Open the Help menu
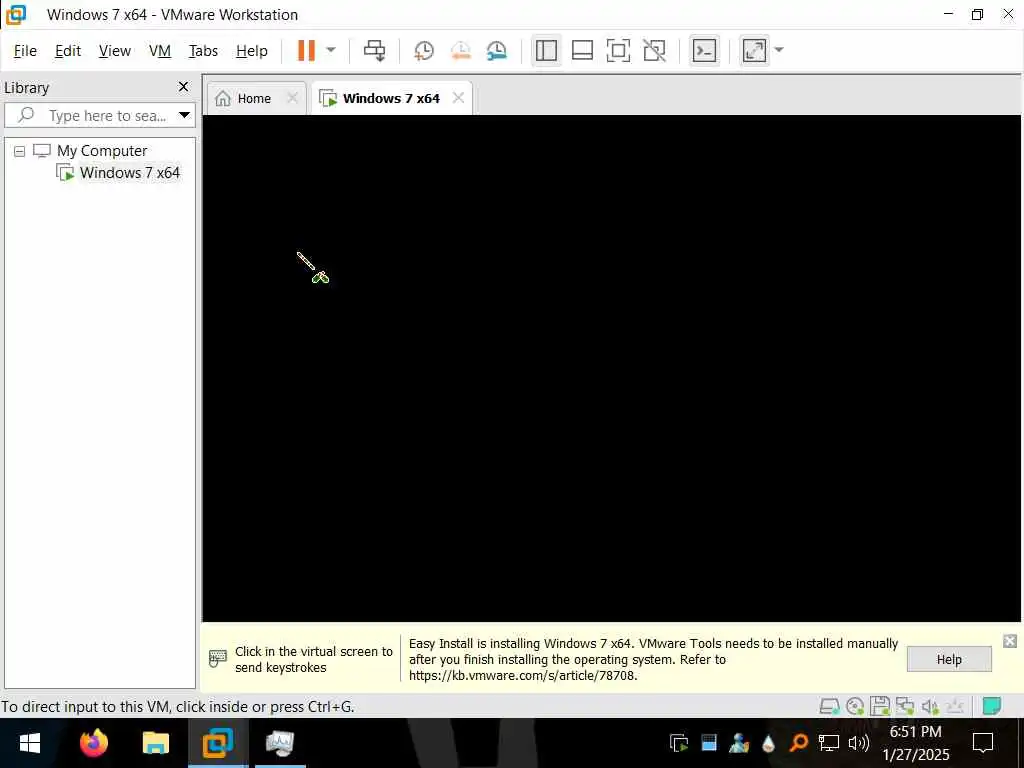This screenshot has height=768, width=1024. 252,51
